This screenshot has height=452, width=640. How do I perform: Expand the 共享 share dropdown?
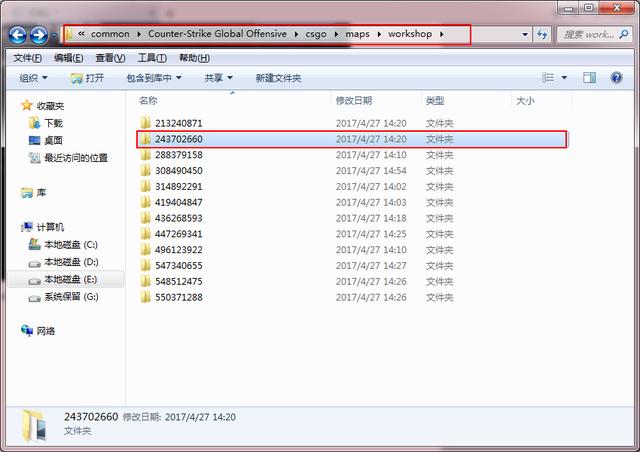[x=218, y=78]
